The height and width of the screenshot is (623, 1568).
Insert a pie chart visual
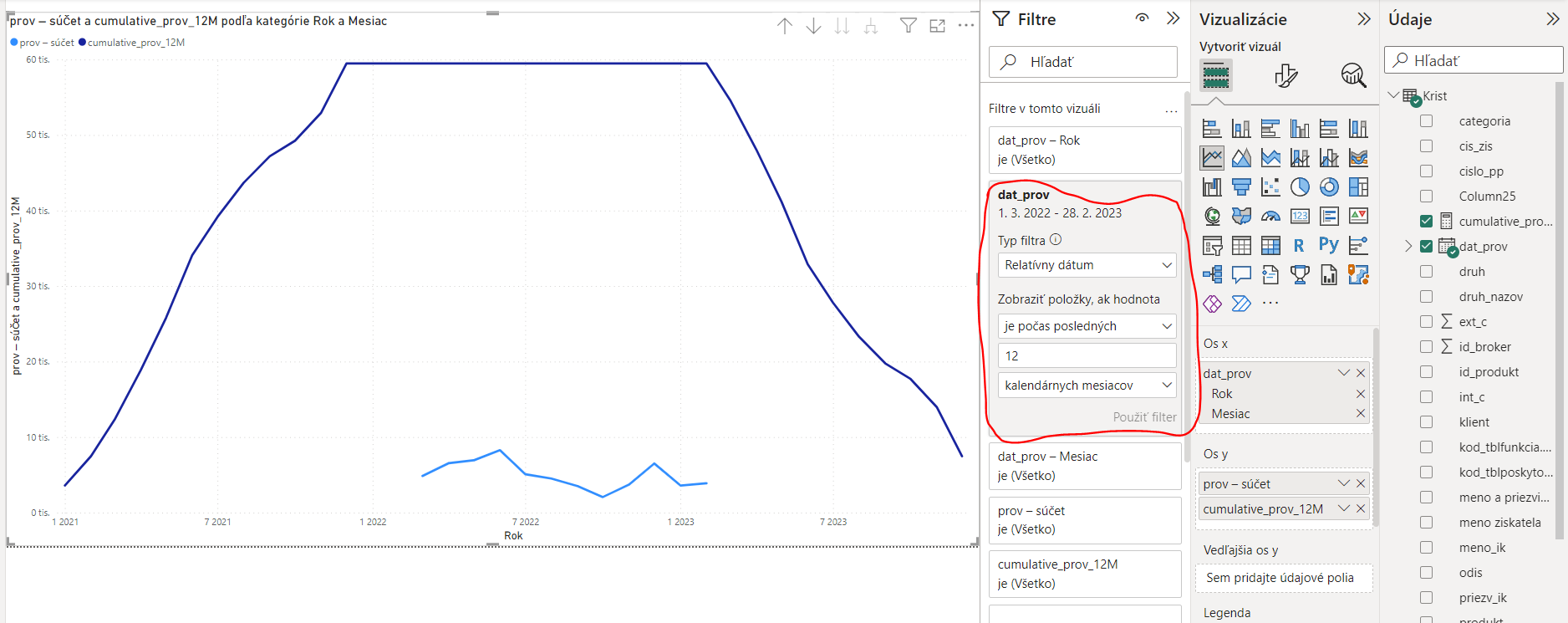(1300, 186)
